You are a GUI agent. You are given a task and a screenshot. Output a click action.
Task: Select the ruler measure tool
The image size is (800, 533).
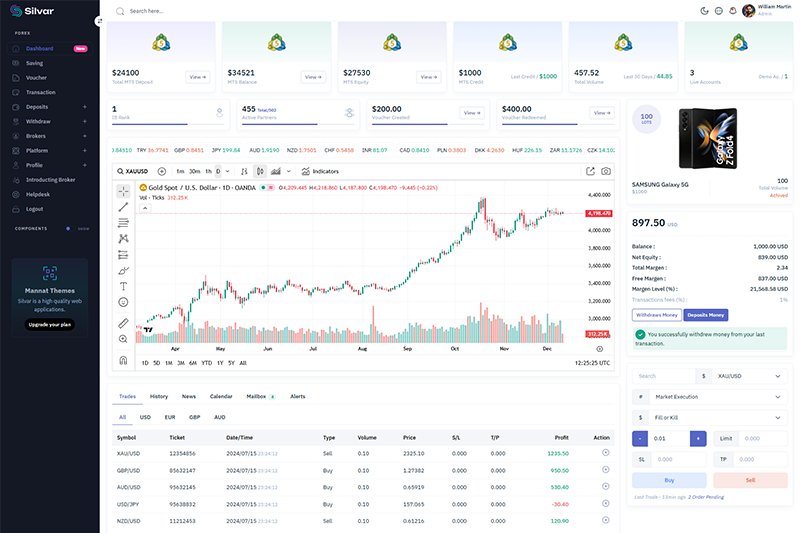click(x=123, y=323)
